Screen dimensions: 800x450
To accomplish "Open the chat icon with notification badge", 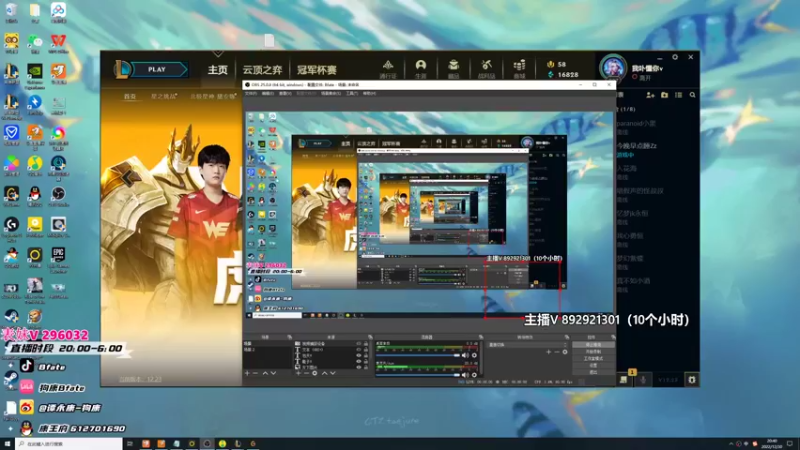I will pyautogui.click(x=623, y=380).
